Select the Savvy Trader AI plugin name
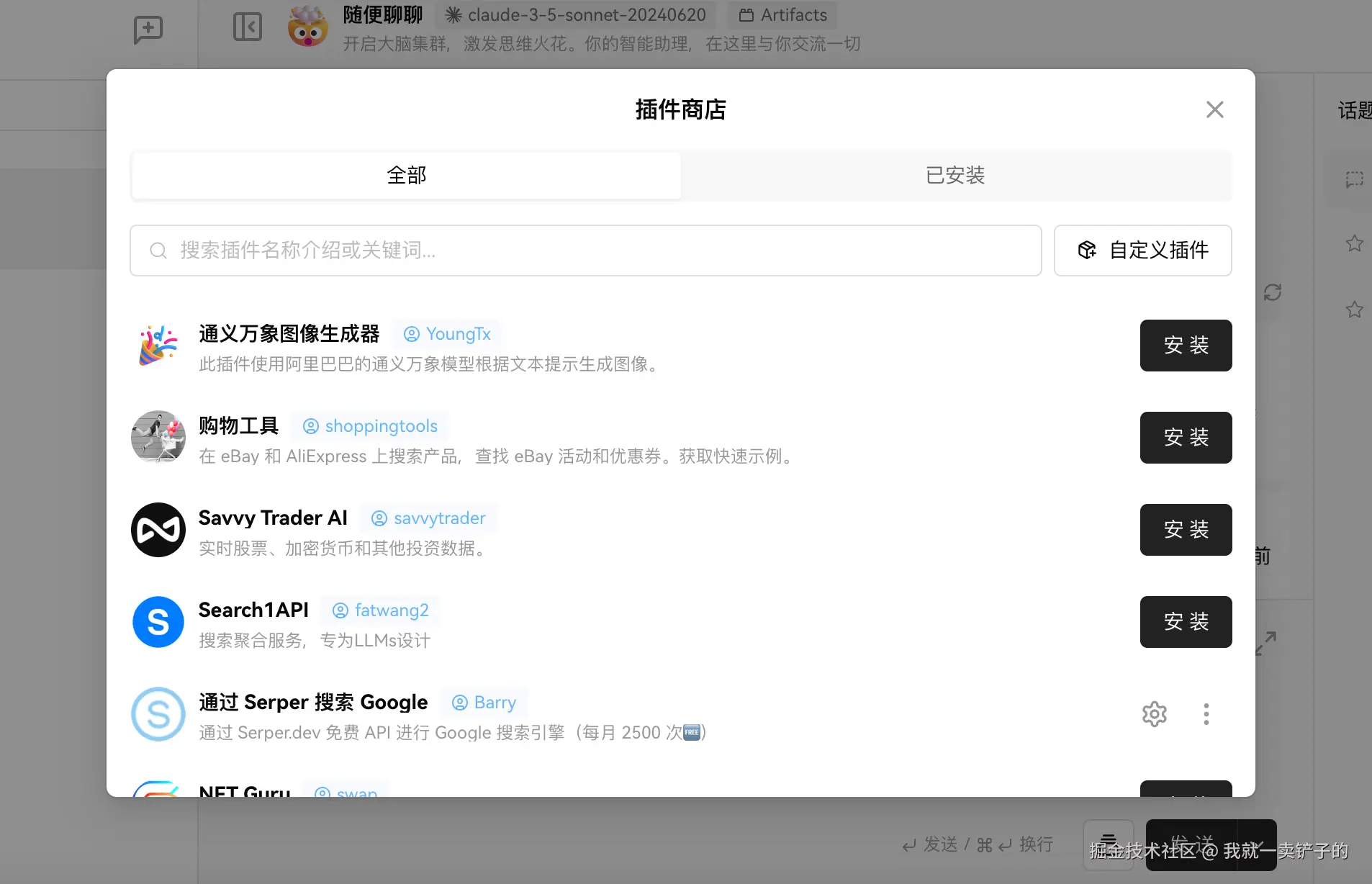Image resolution: width=1372 pixels, height=884 pixels. point(273,518)
